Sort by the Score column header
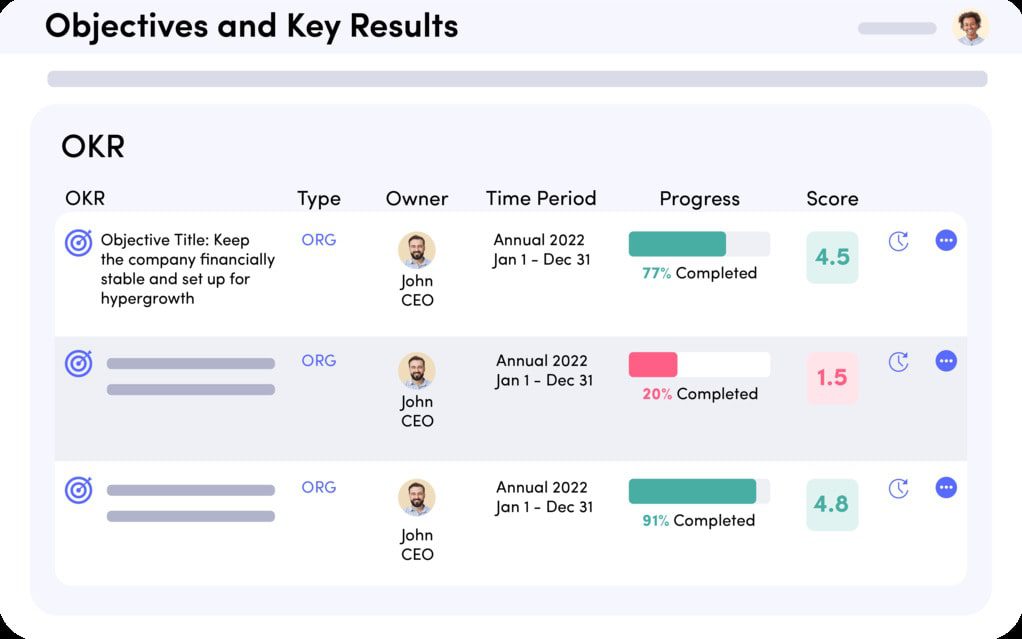1022x639 pixels. tap(832, 198)
